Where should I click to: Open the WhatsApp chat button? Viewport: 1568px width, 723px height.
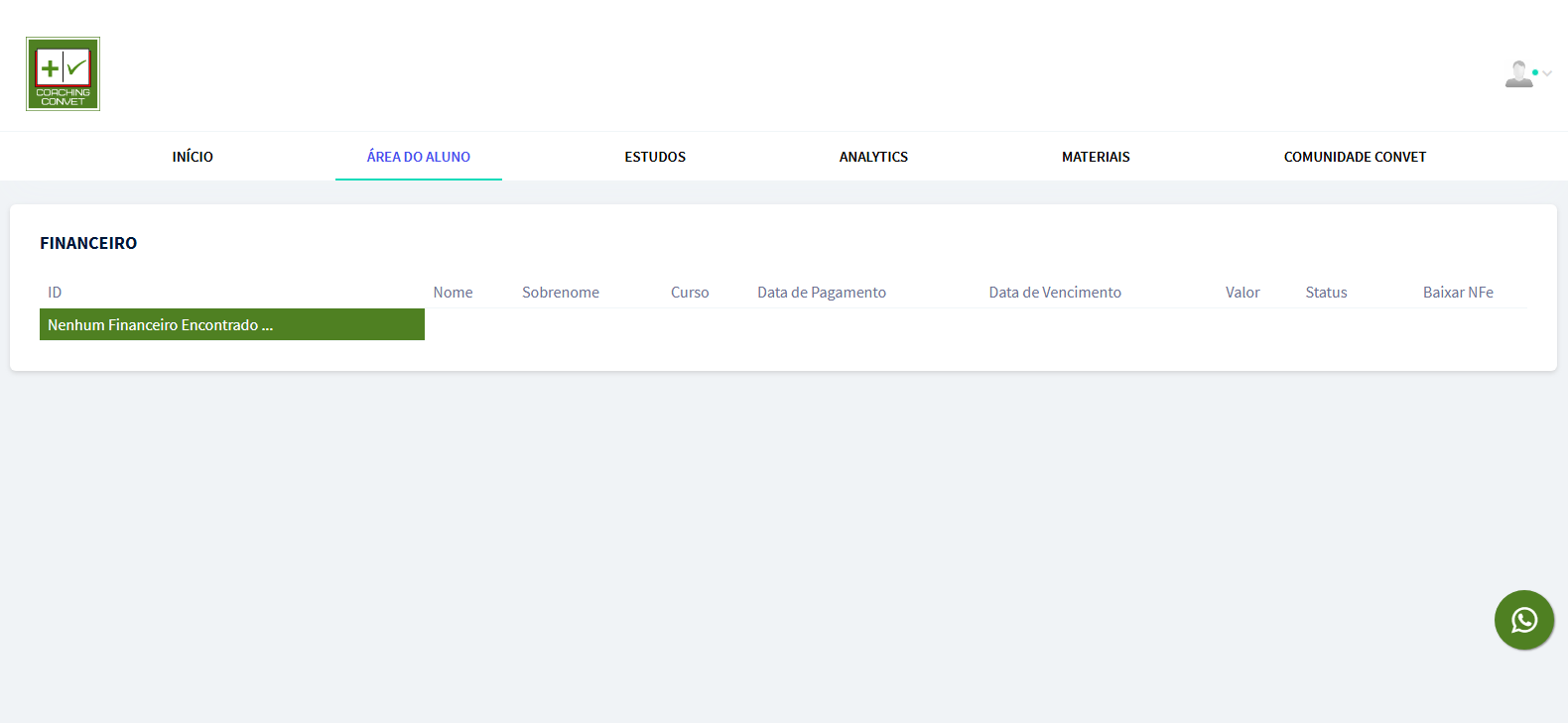point(1523,620)
